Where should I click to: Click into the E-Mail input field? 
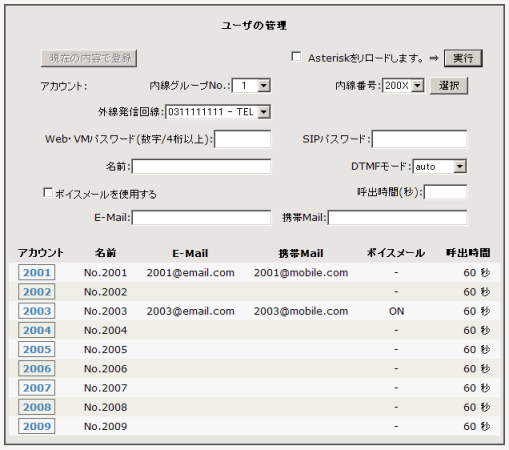click(201, 218)
